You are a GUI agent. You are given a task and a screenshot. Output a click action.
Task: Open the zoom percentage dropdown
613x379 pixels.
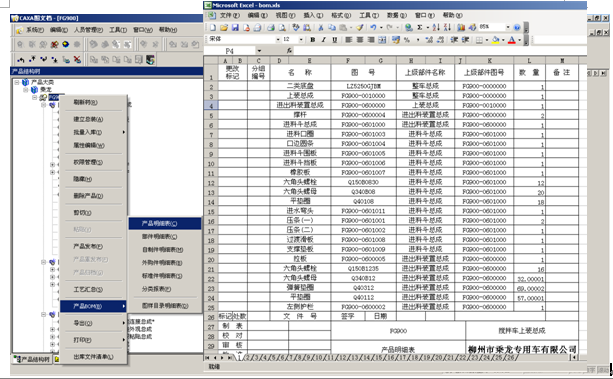(508, 27)
